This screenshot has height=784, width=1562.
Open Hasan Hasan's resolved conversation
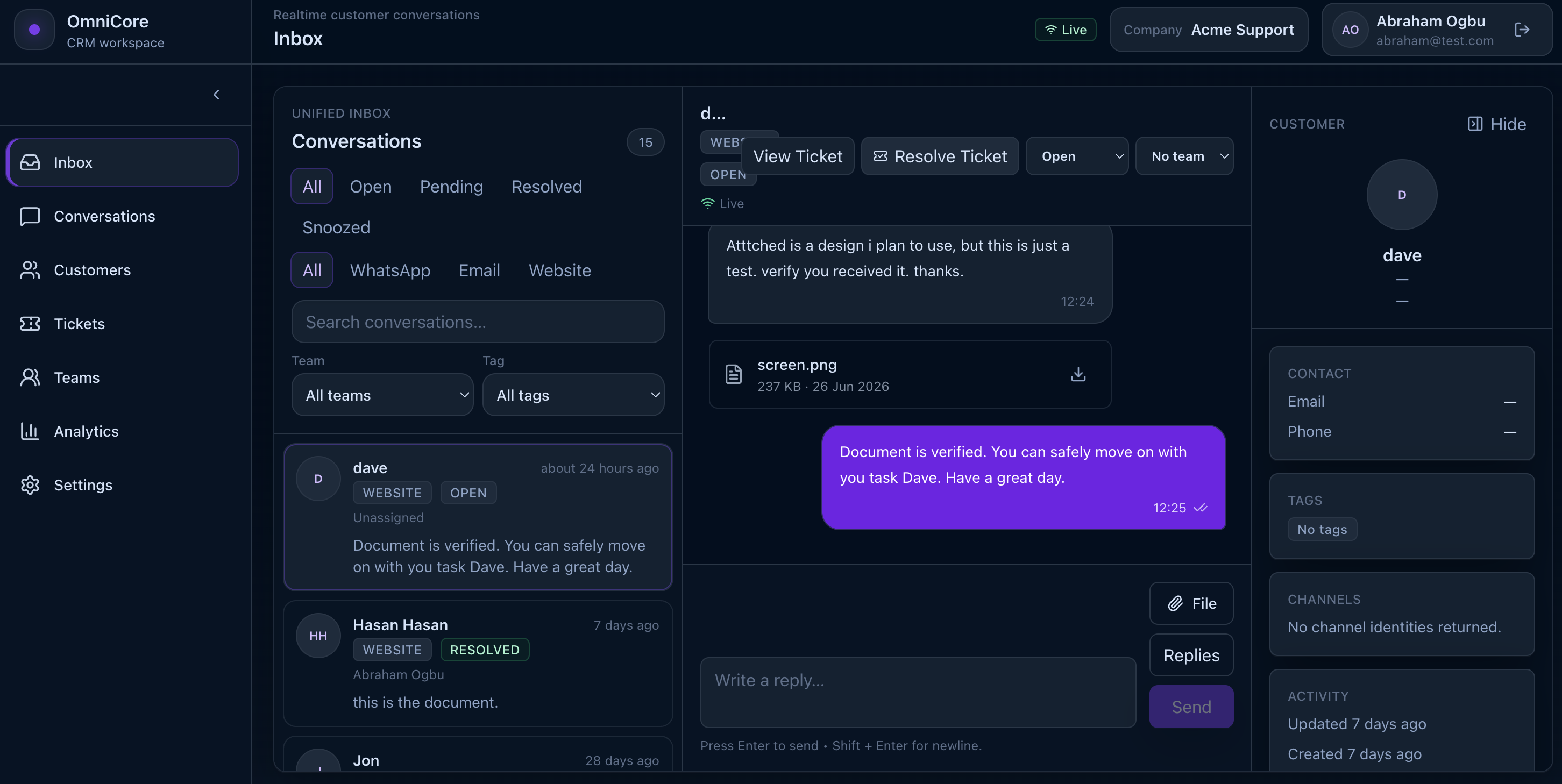[478, 664]
